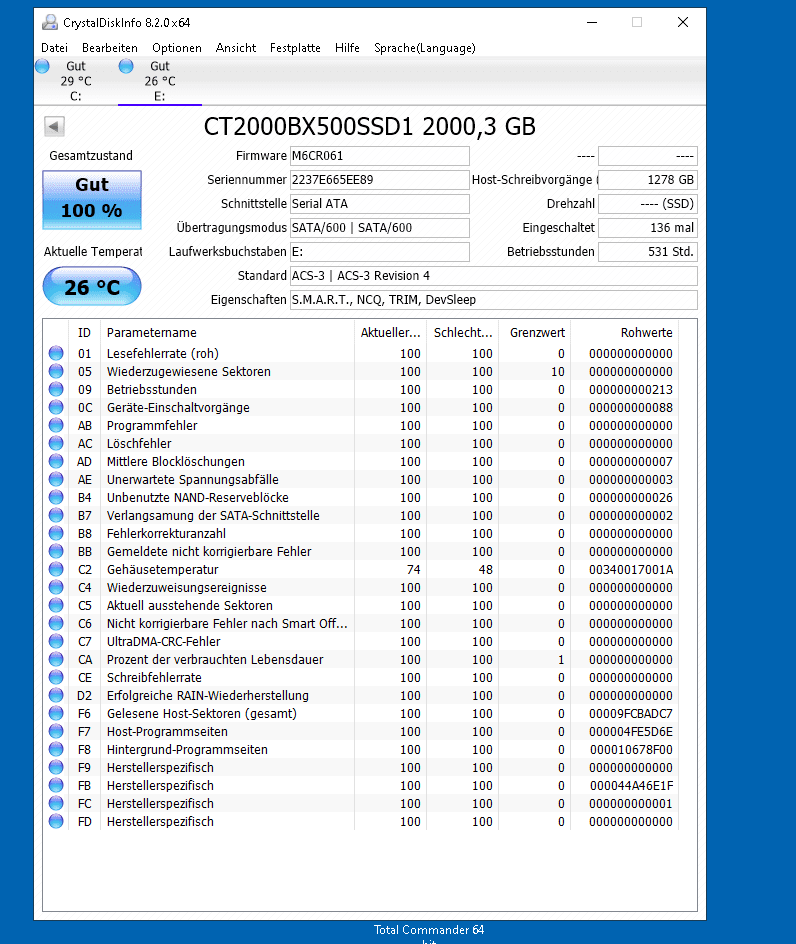Click status orb for Gehäusetemperatur
The image size is (796, 944).
[x=56, y=570]
